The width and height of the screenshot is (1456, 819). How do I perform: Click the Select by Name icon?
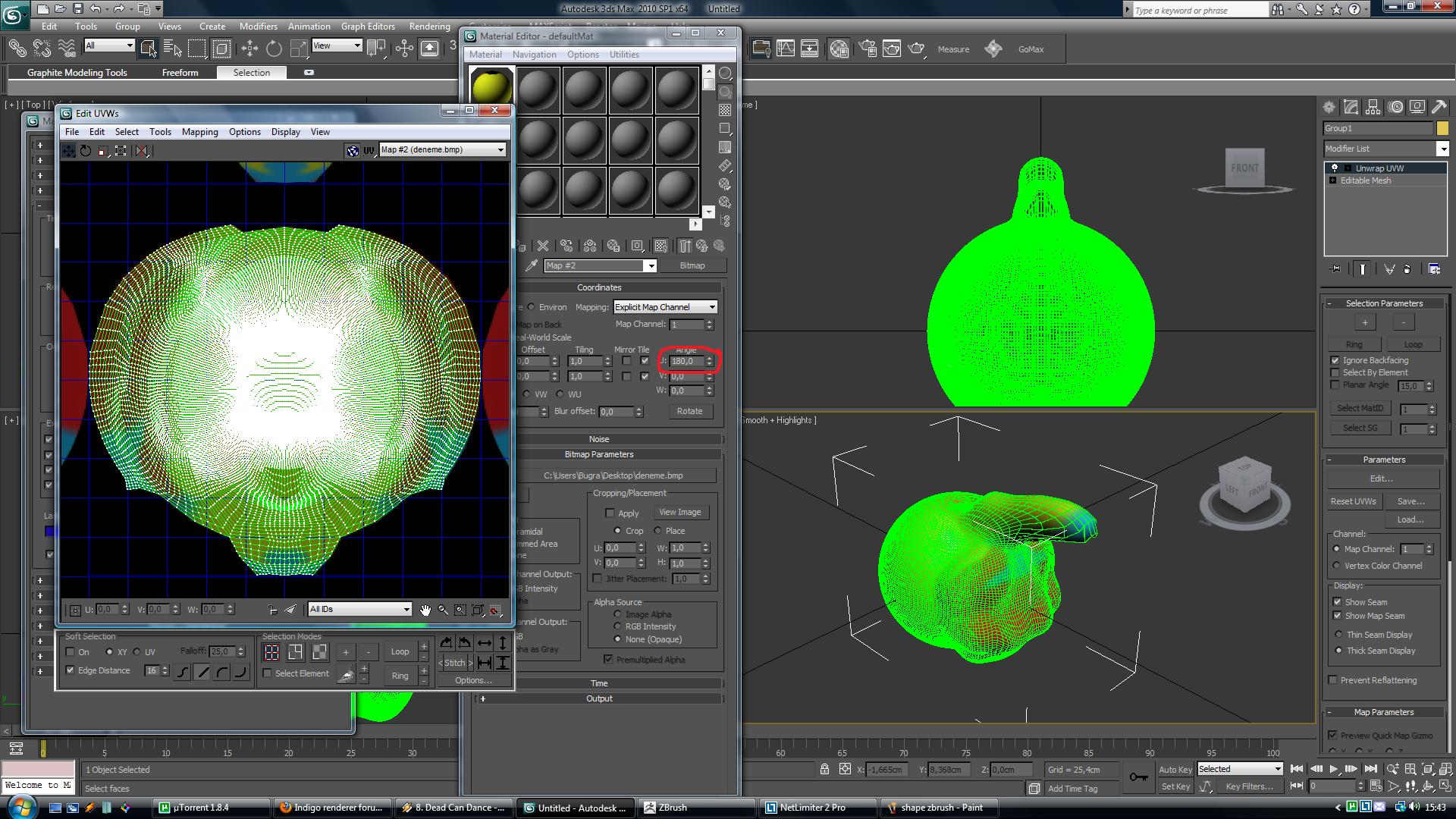pyautogui.click(x=172, y=49)
